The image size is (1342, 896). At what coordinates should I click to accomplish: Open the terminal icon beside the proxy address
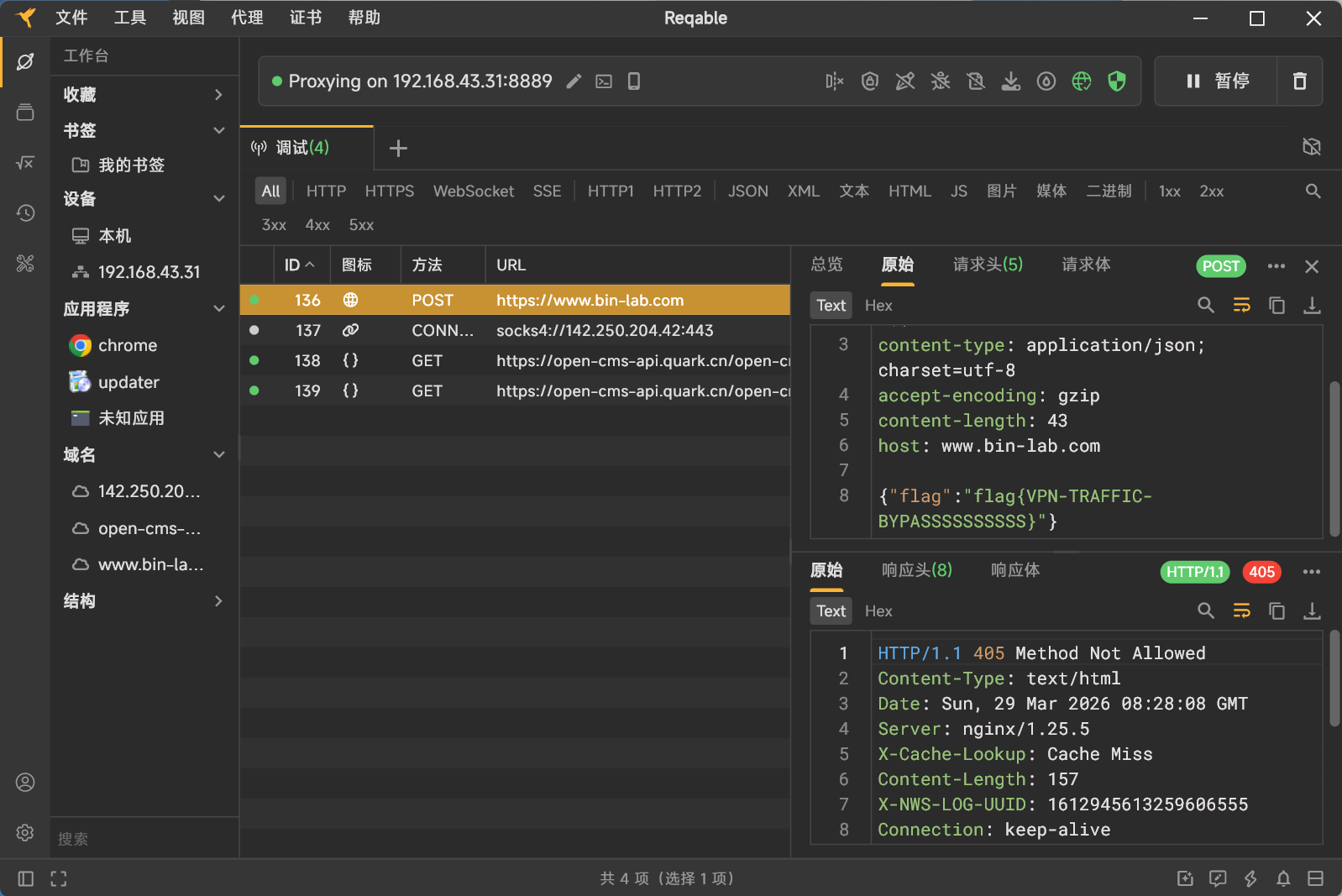(604, 81)
